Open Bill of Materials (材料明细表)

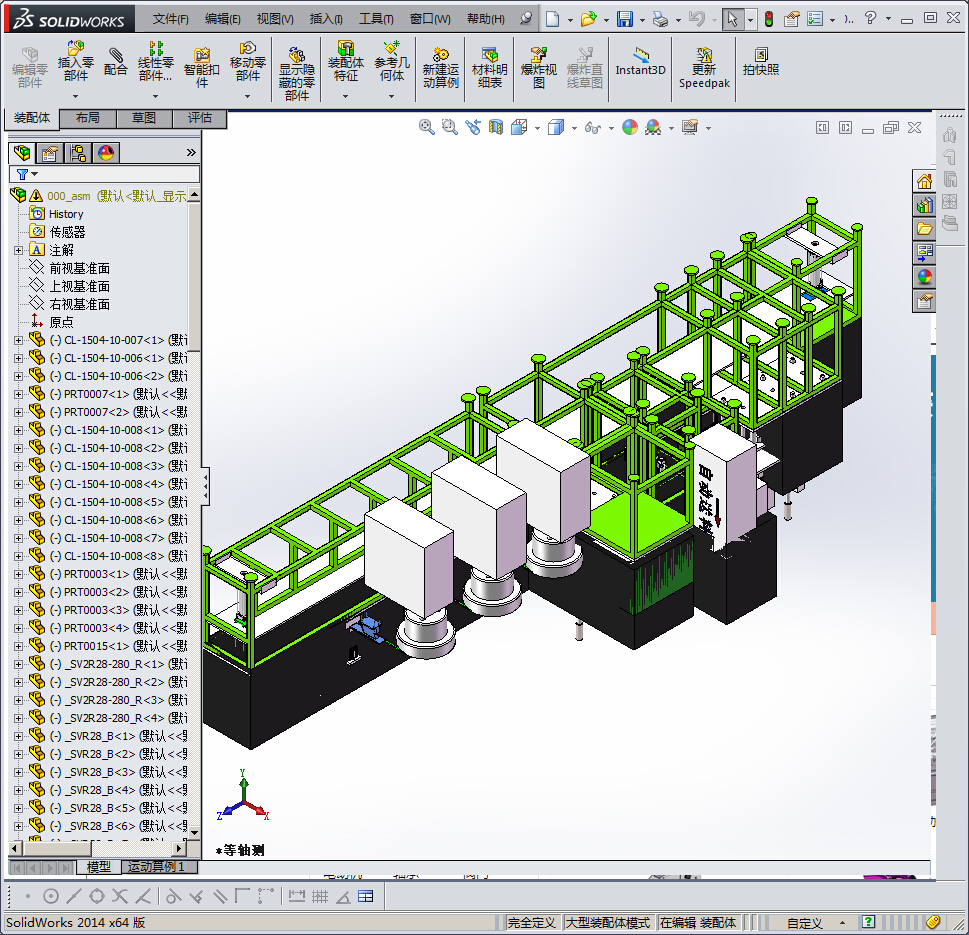coord(489,67)
